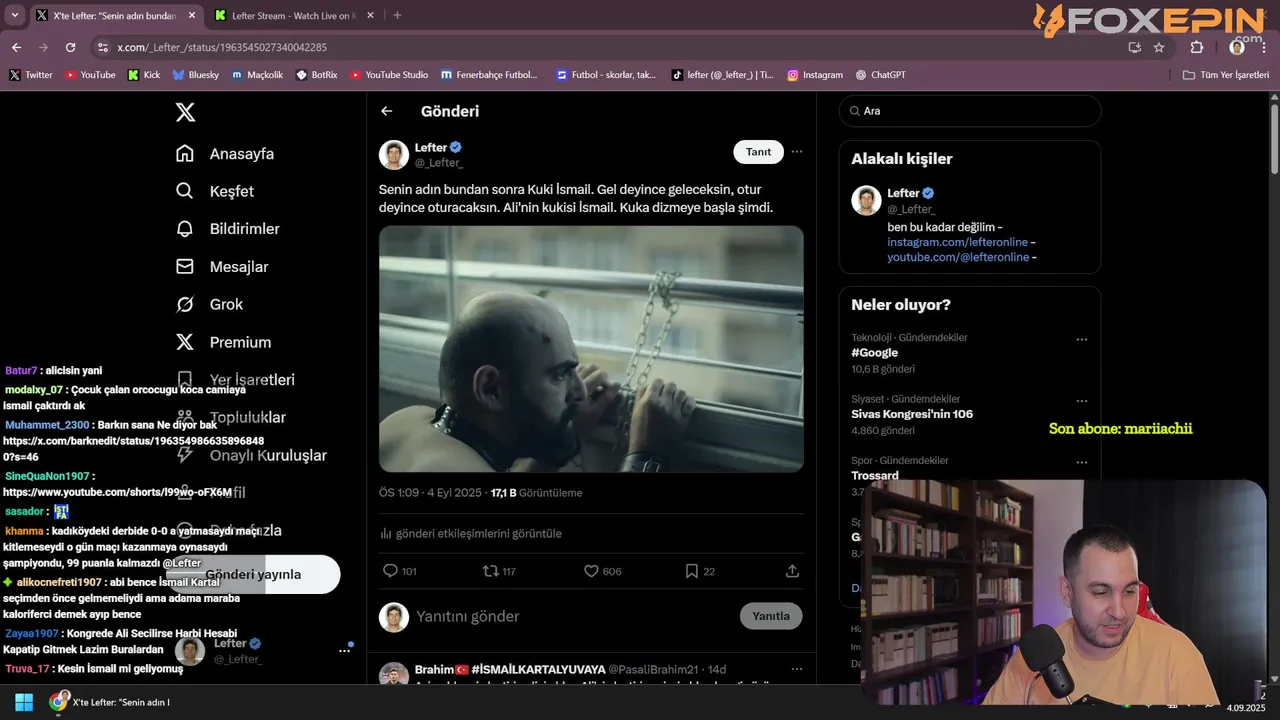Open the Twitter bookmark
The width and height of the screenshot is (1280, 720).
click(x=31, y=75)
